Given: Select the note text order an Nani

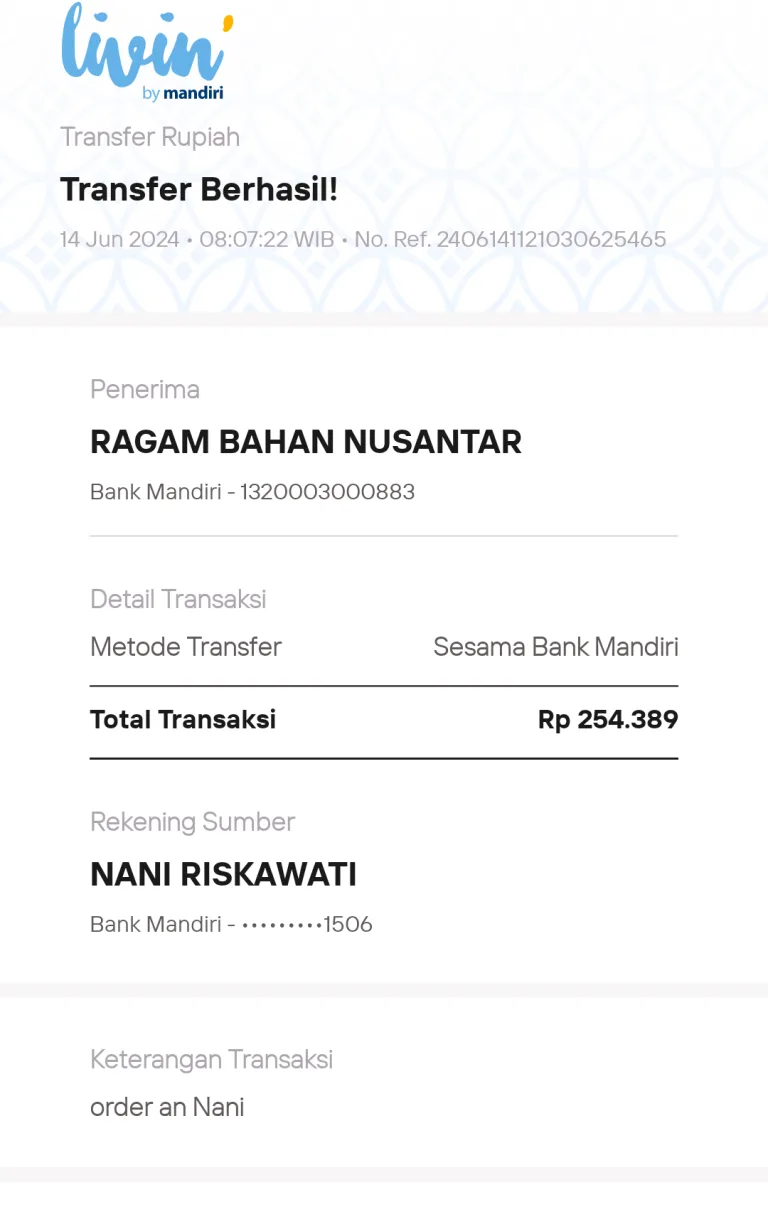Looking at the screenshot, I should [167, 1107].
